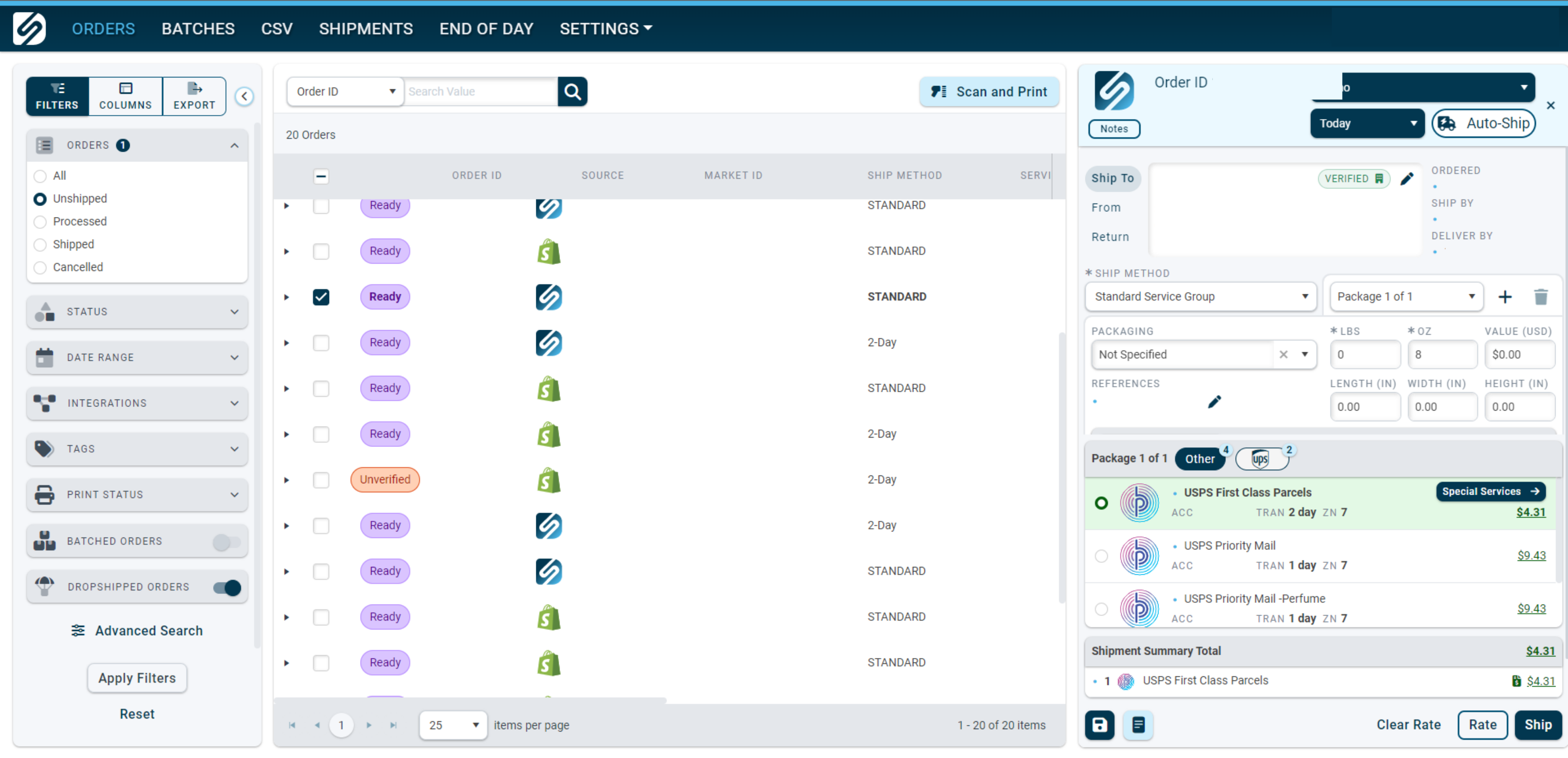Click the Clear Rate link

click(x=1409, y=725)
